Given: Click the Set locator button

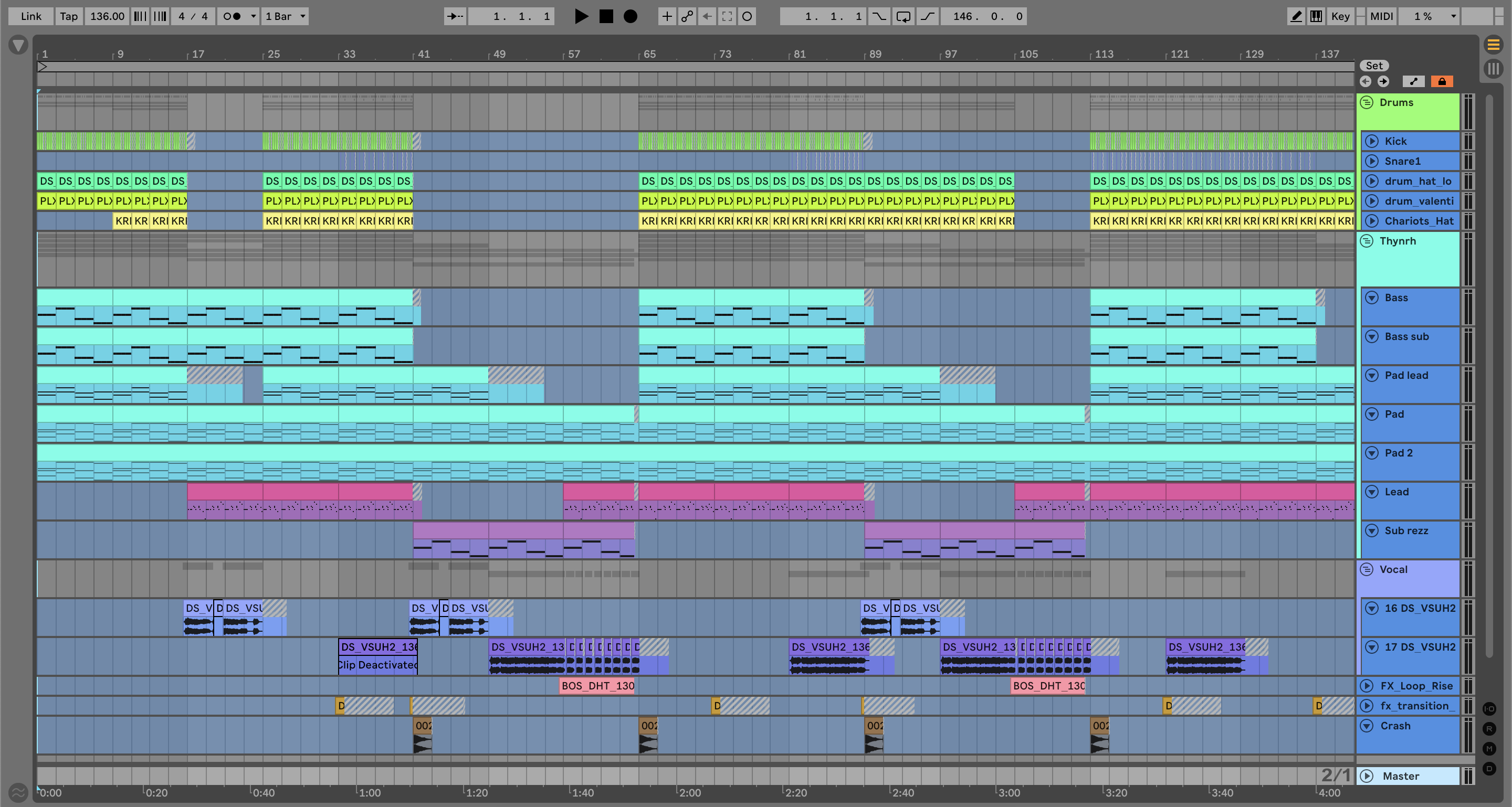Looking at the screenshot, I should click(1373, 66).
